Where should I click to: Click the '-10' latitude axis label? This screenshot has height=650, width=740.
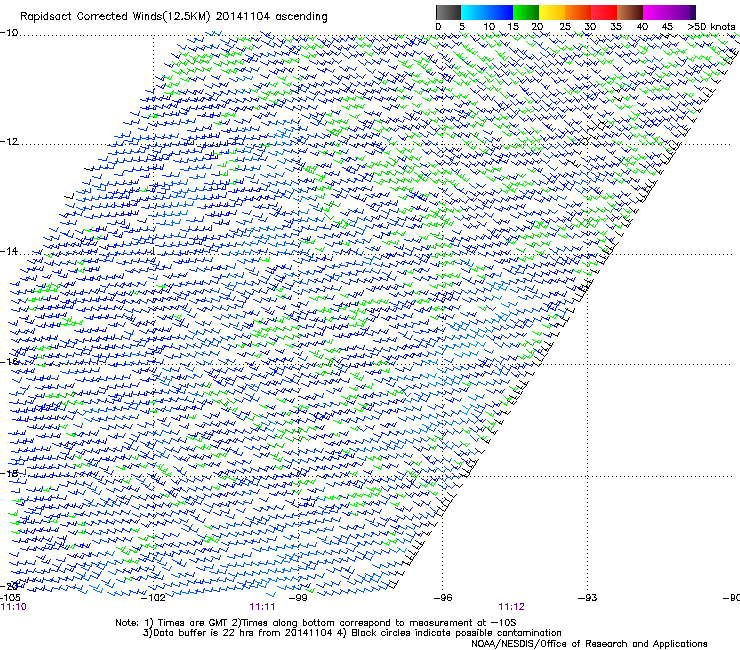pos(9,33)
